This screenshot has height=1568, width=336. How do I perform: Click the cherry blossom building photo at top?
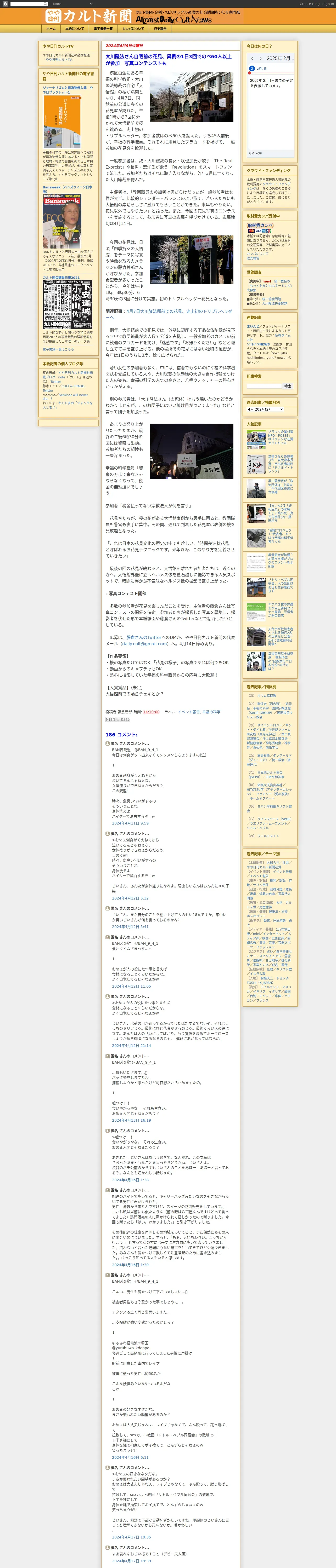[192, 98]
